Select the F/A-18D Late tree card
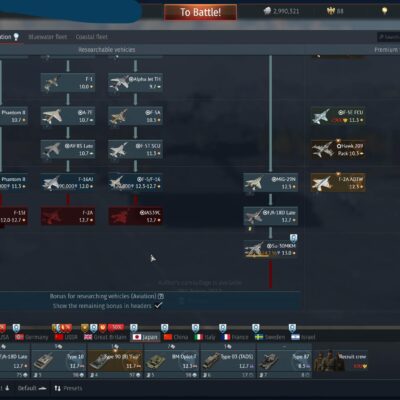 270,216
